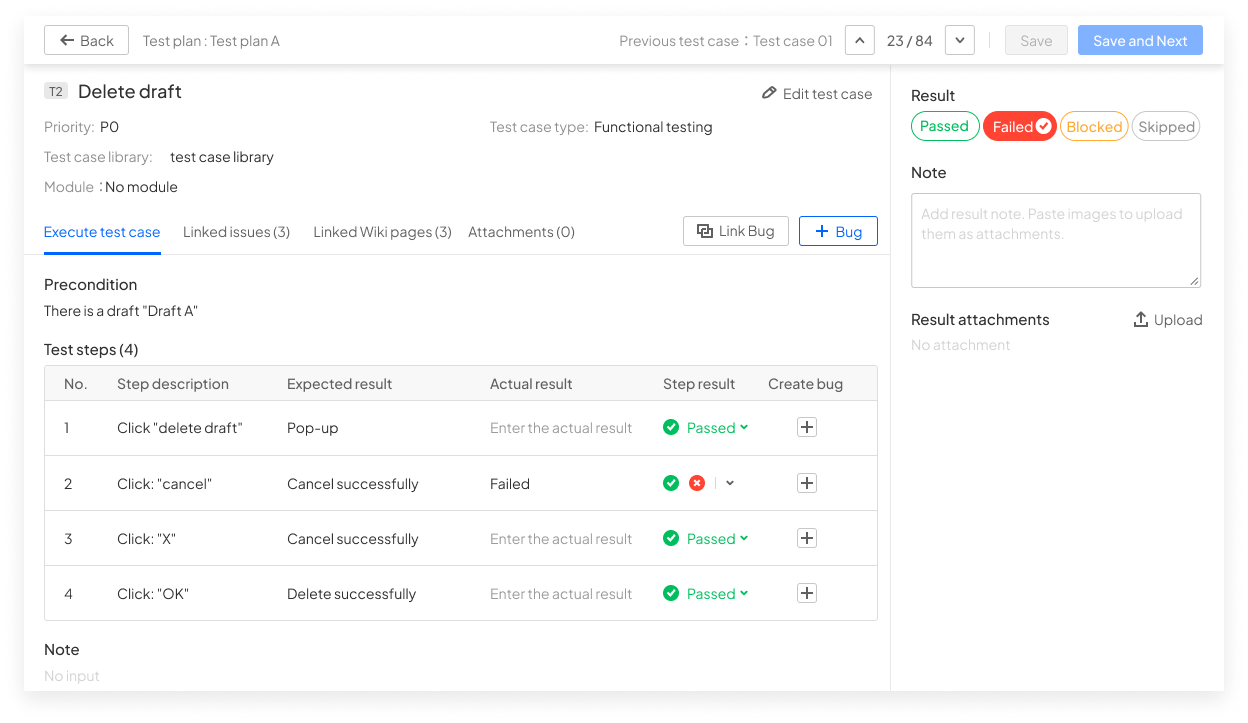Go to previous test case with up arrow
Image resolution: width=1248 pixels, height=723 pixels.
[x=860, y=40]
